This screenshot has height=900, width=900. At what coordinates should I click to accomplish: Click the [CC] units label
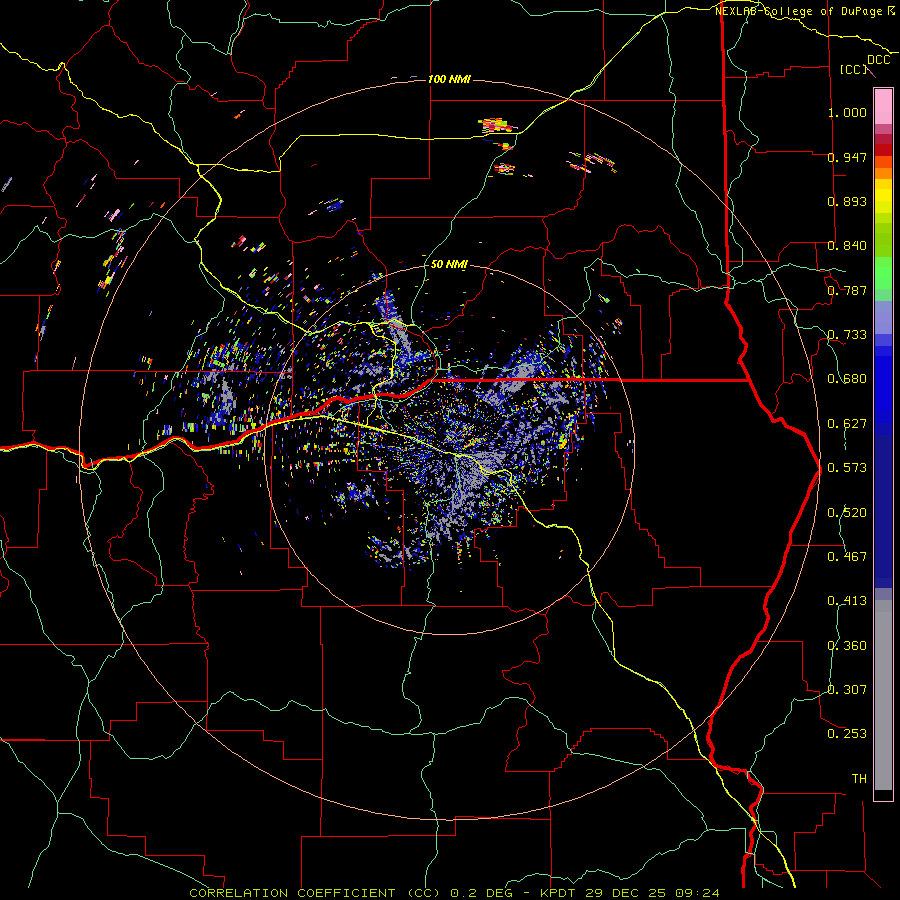pyautogui.click(x=853, y=69)
